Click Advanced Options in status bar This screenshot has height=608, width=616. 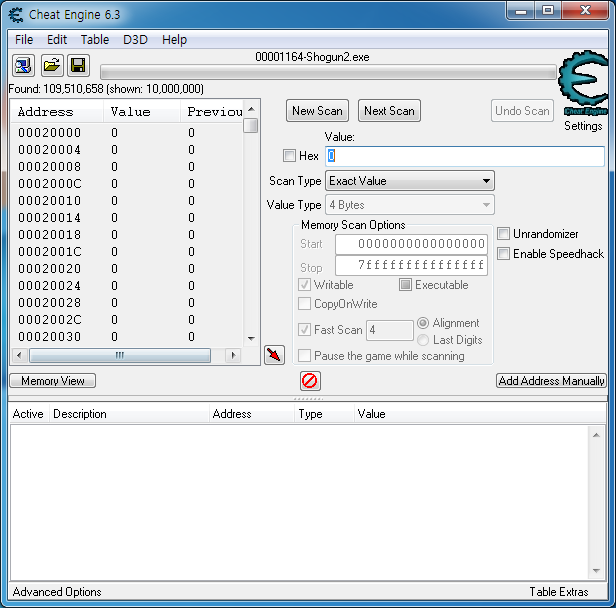[x=57, y=592]
